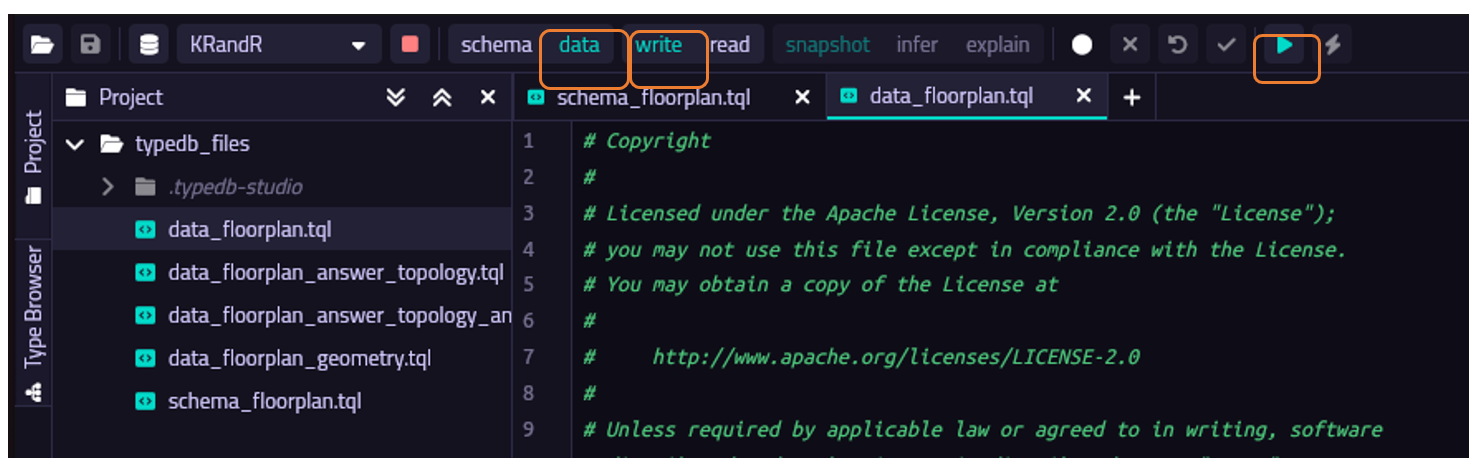
Task: Click the 'Unless required by applicable law' line
Action: 983,429
